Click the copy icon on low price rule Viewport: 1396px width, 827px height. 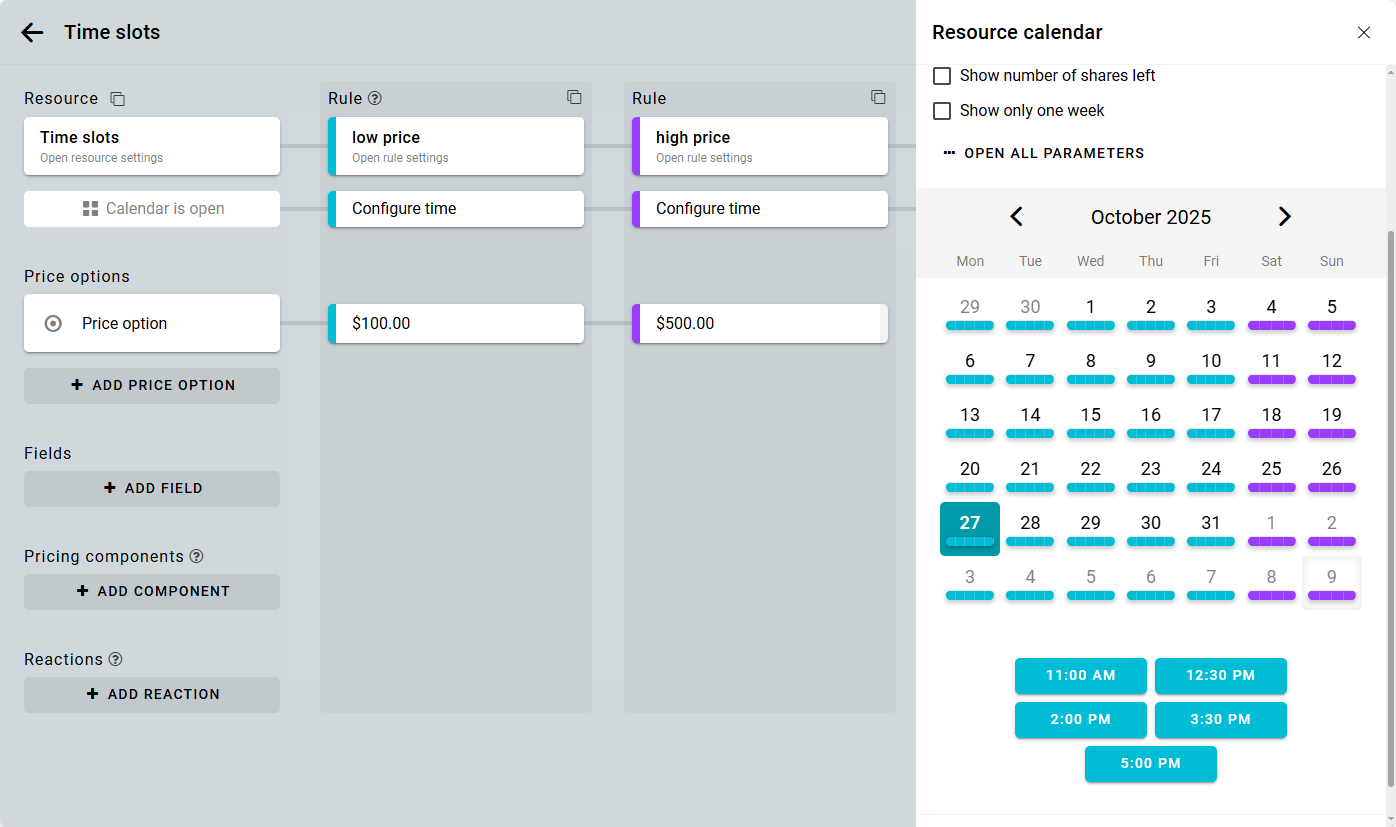[x=574, y=97]
